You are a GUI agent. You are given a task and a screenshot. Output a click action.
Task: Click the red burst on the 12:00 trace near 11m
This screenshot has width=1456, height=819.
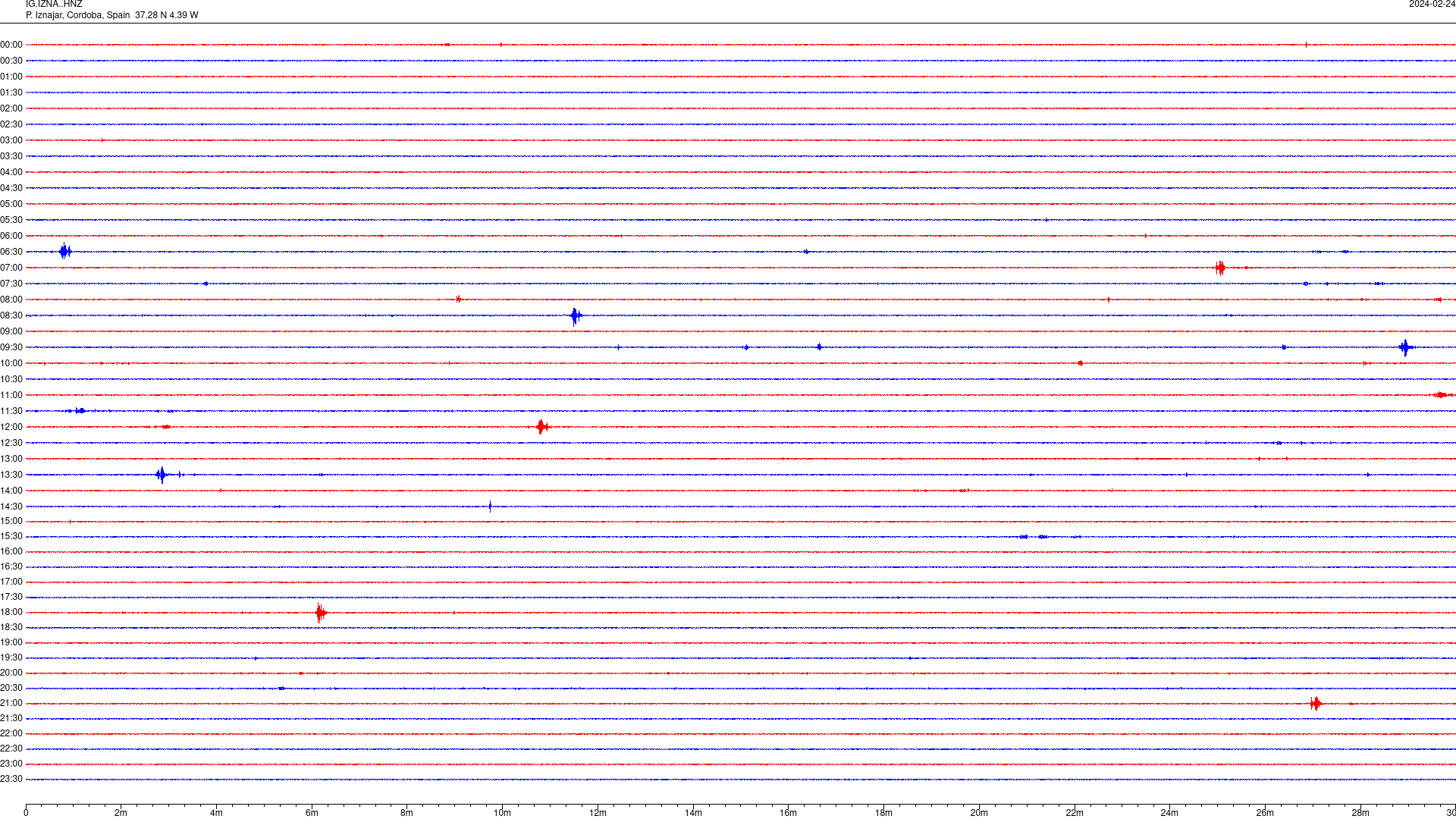[541, 426]
